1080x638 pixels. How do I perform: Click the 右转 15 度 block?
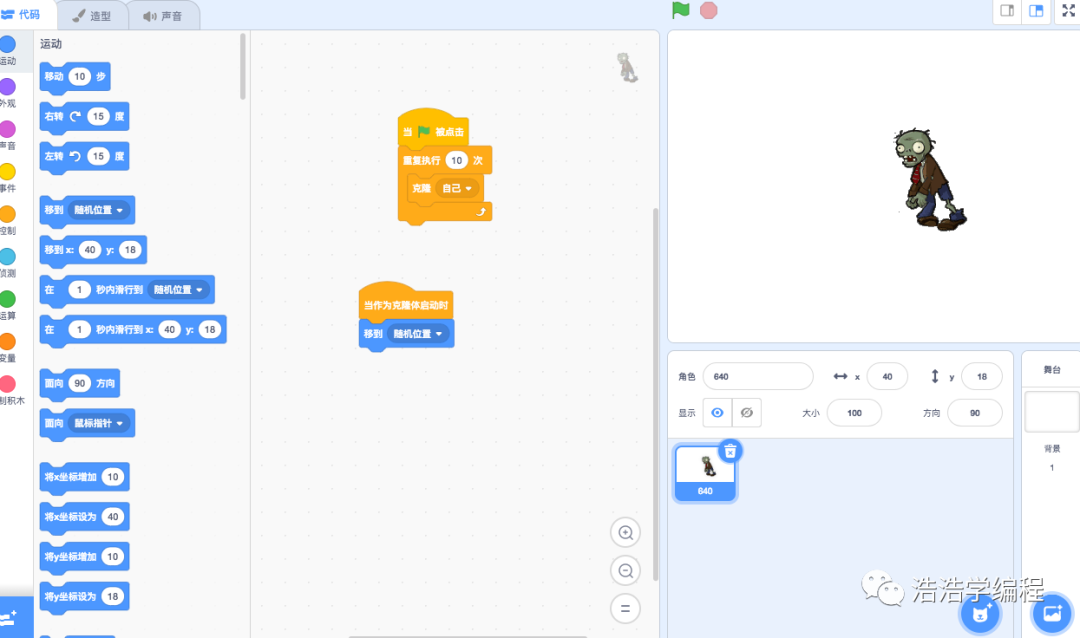point(84,117)
